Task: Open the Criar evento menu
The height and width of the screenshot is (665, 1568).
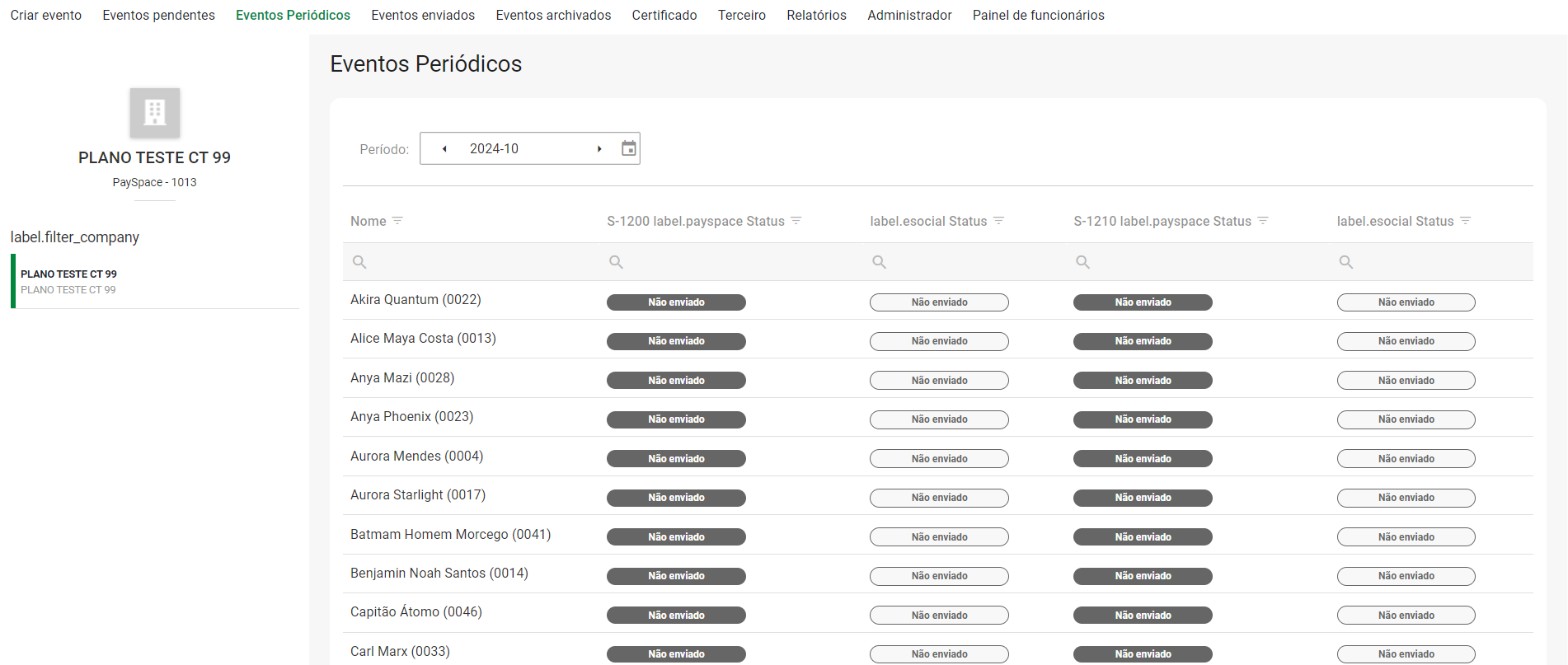Action: pos(46,15)
